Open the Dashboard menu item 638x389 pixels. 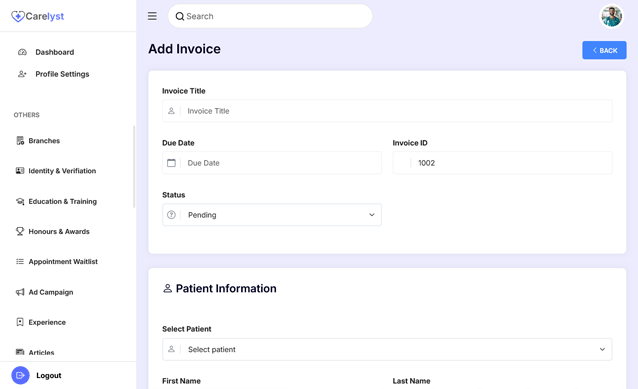click(x=55, y=52)
